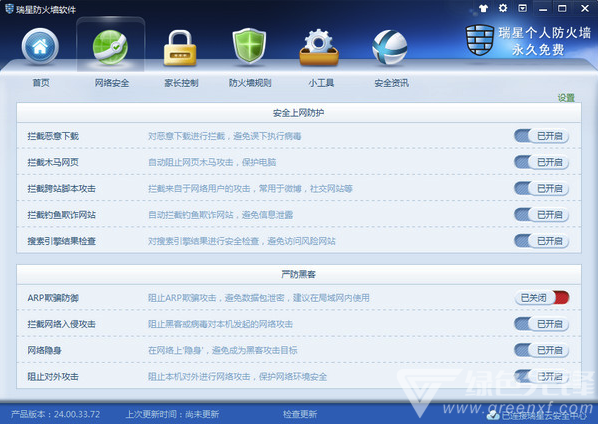Image resolution: width=598 pixels, height=424 pixels.
Task: Click the skin shirt icon in title bar
Action: pos(483,8)
